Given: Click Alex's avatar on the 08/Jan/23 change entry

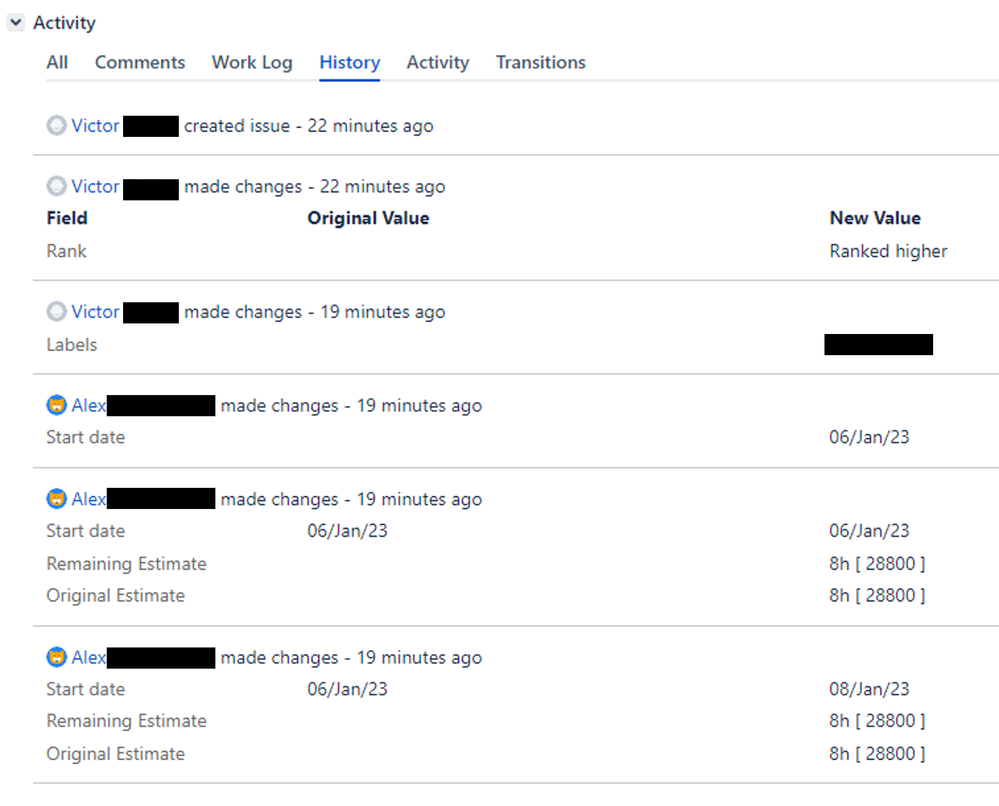Looking at the screenshot, I should coord(57,658).
